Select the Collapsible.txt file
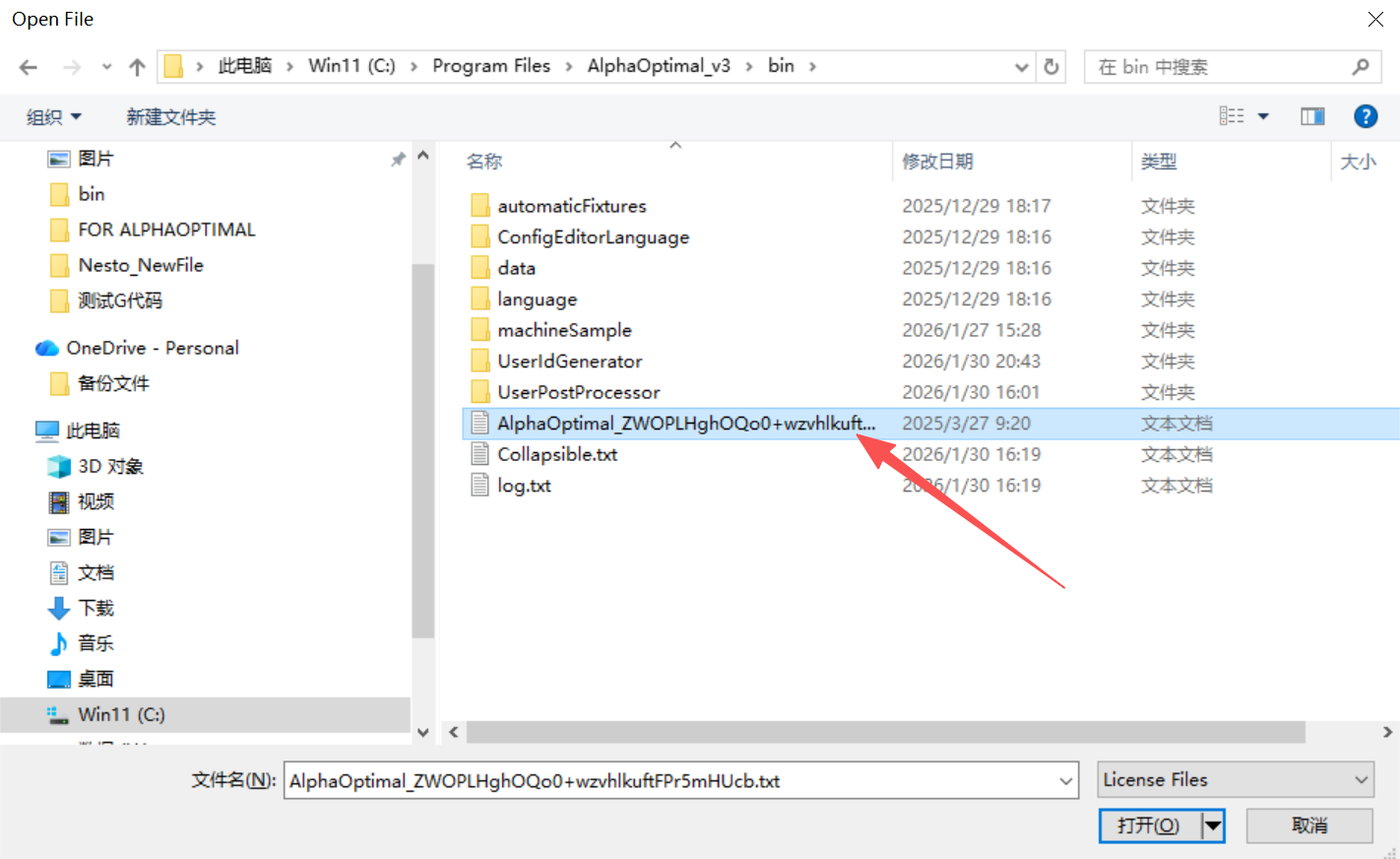1400x859 pixels. point(557,454)
